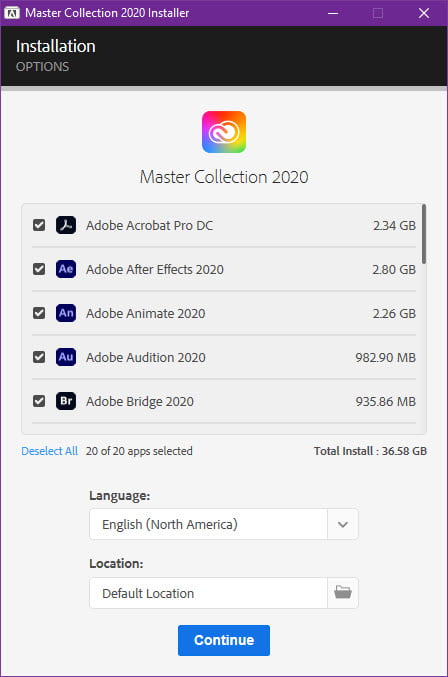Click the 2.80 GB size value
The height and width of the screenshot is (677, 448).
pyautogui.click(x=394, y=269)
